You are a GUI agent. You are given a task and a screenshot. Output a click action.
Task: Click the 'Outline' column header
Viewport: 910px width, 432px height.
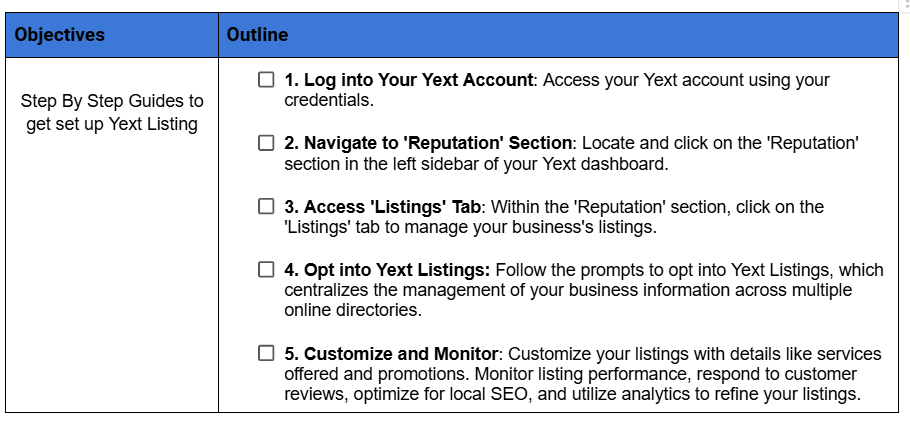(257, 35)
